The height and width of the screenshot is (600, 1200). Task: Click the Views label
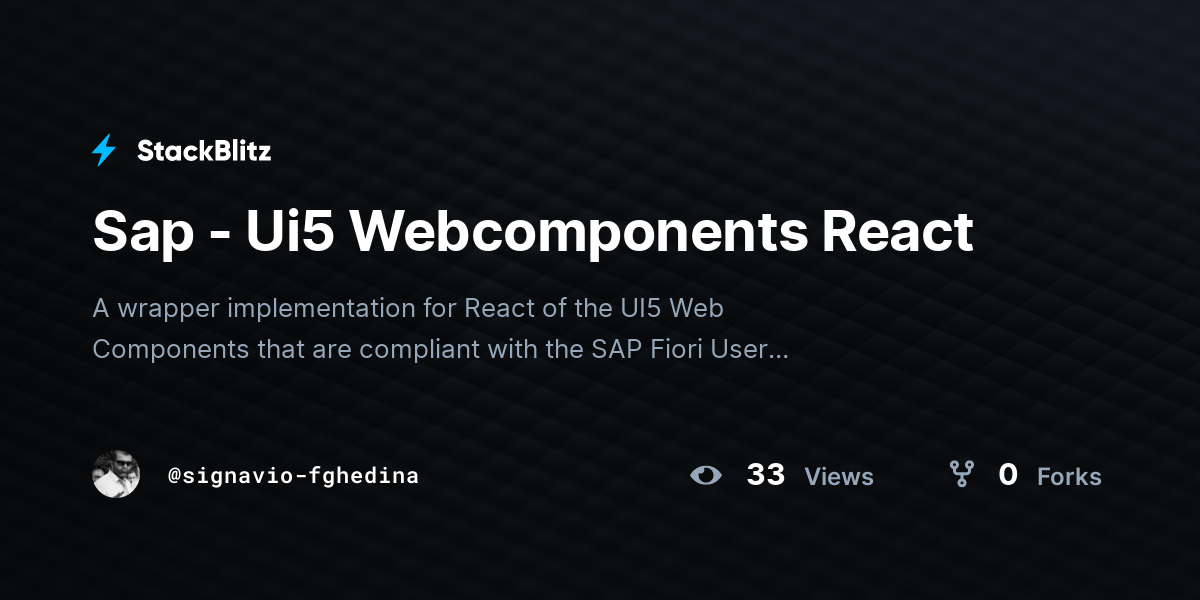click(839, 477)
